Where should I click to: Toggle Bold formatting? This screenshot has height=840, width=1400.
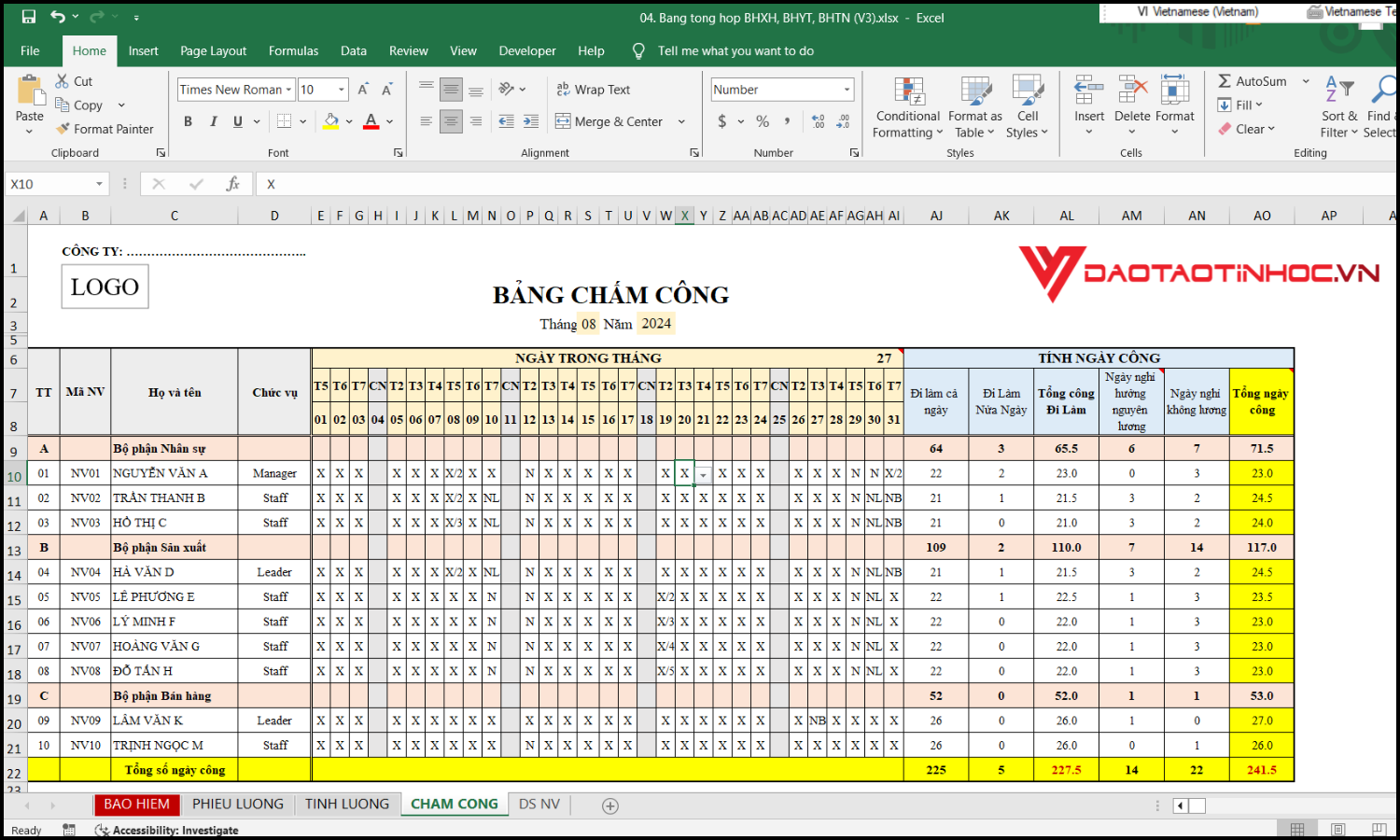[188, 121]
